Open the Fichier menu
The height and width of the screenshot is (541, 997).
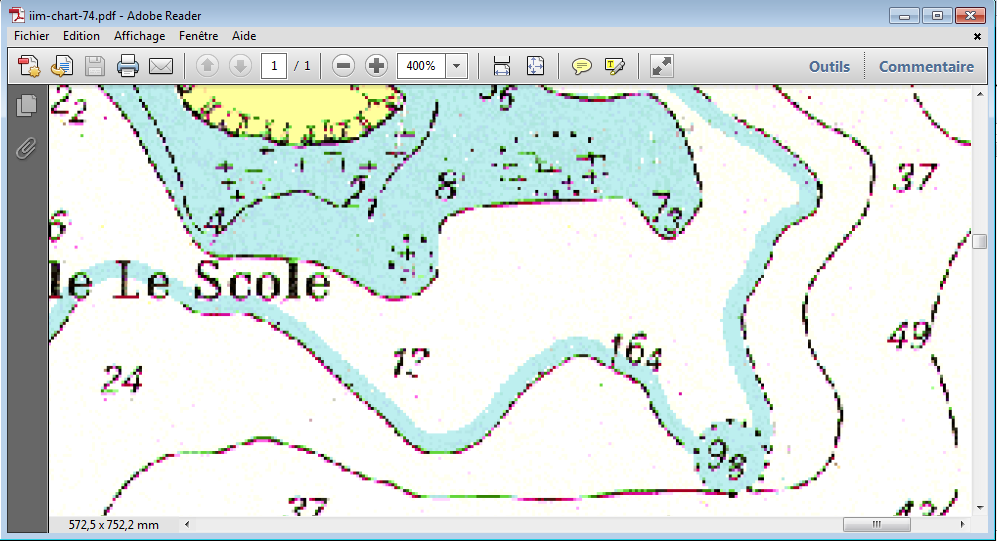pyautogui.click(x=32, y=36)
